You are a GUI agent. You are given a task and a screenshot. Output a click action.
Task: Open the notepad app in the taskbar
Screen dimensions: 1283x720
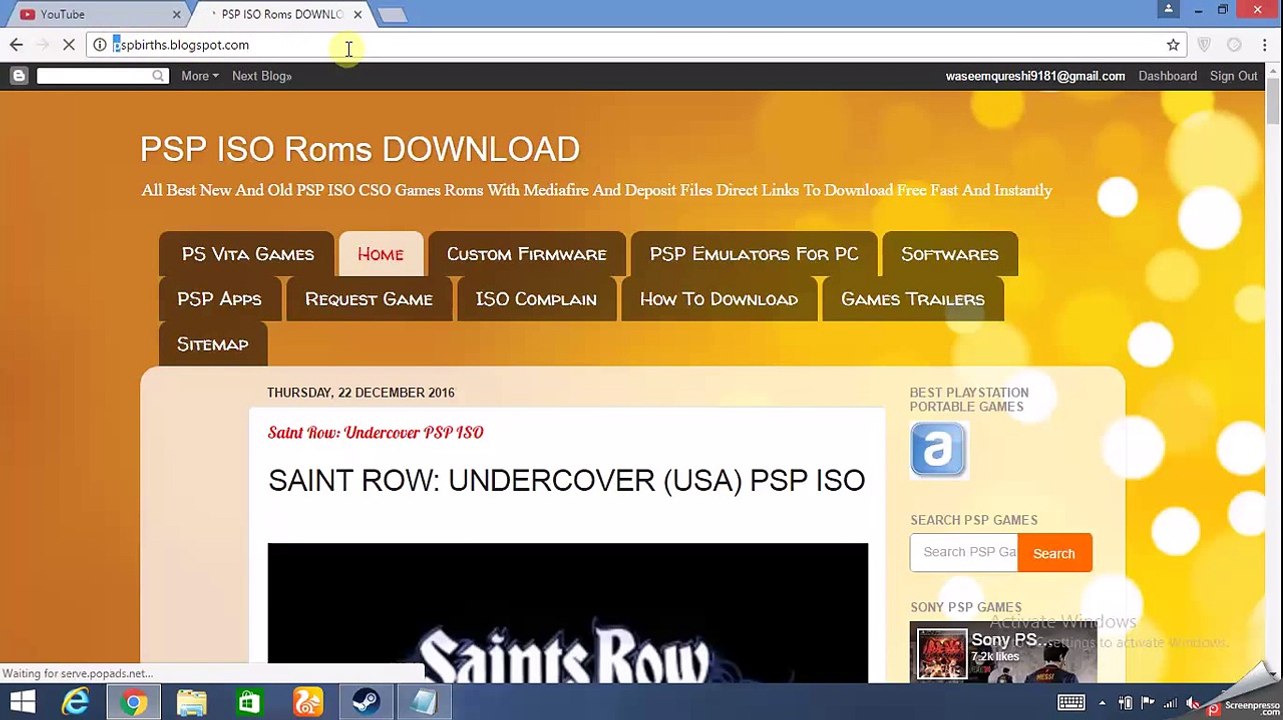pyautogui.click(x=424, y=702)
